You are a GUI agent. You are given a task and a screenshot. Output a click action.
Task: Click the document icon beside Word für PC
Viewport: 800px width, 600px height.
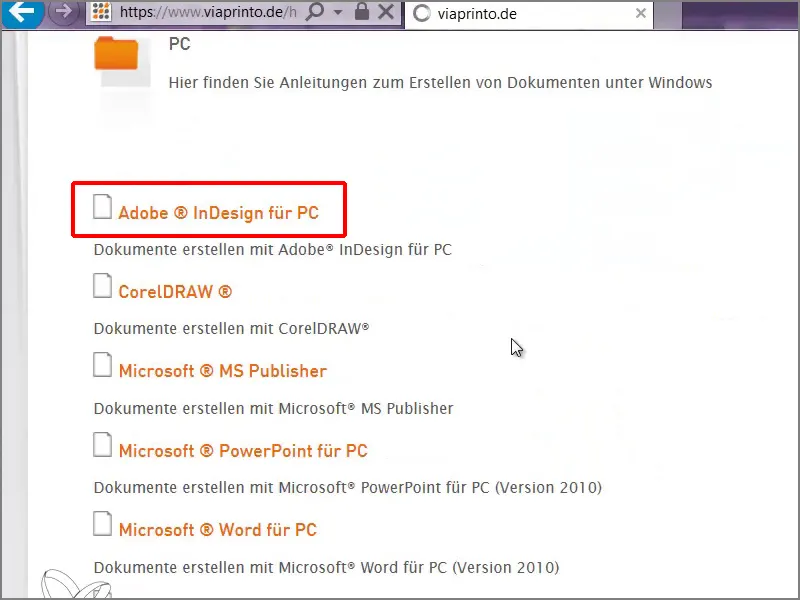pos(103,524)
